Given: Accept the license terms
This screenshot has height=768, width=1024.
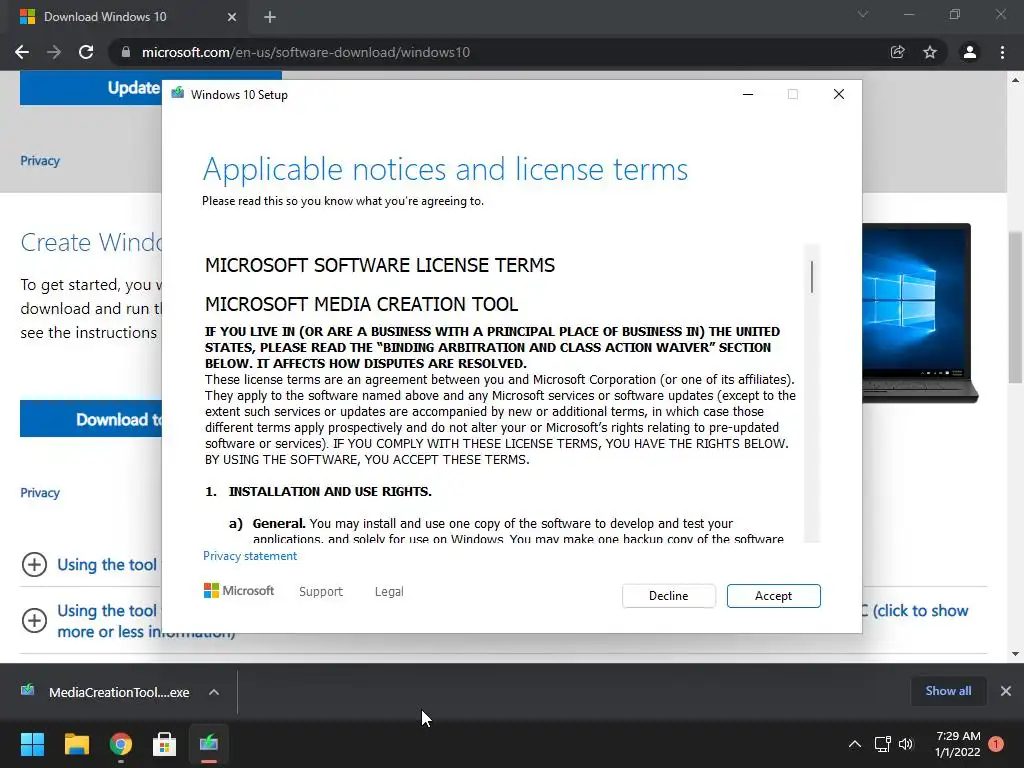Looking at the screenshot, I should 773,596.
